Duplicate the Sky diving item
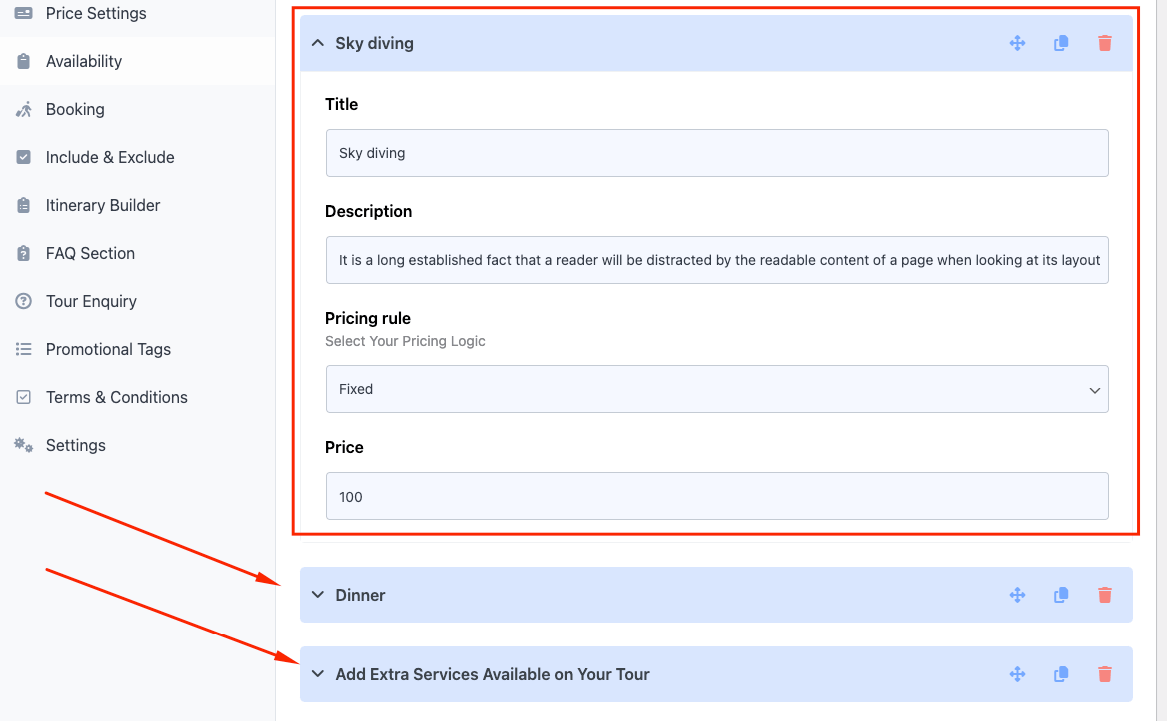 [1061, 43]
